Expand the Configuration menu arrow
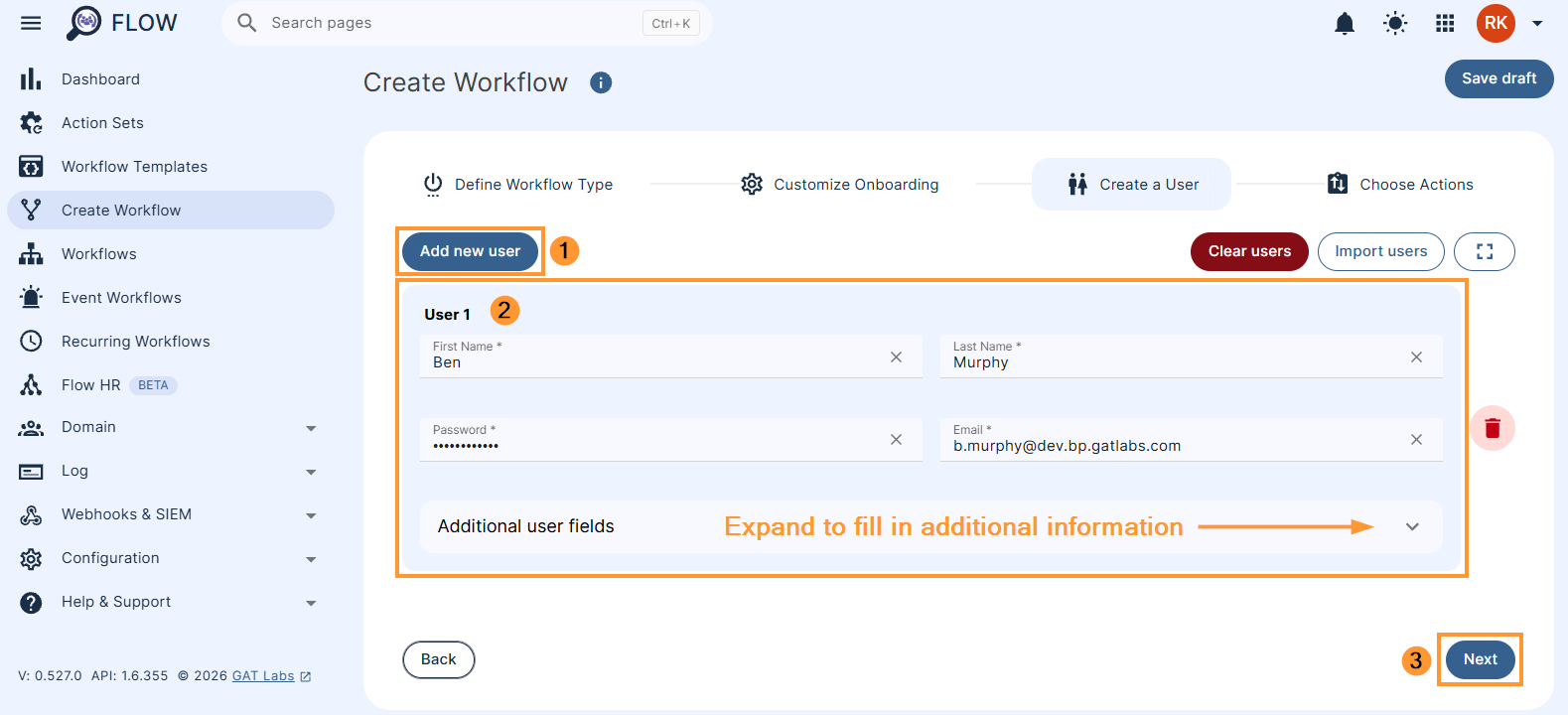 point(311,559)
